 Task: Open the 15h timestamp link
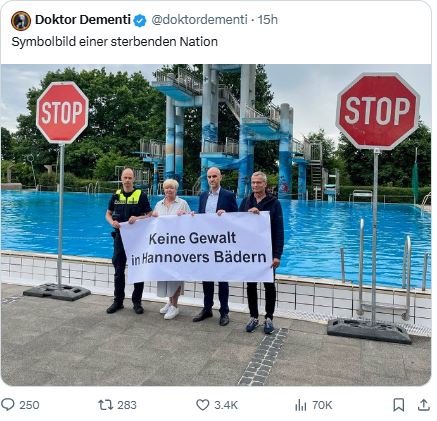click(268, 20)
